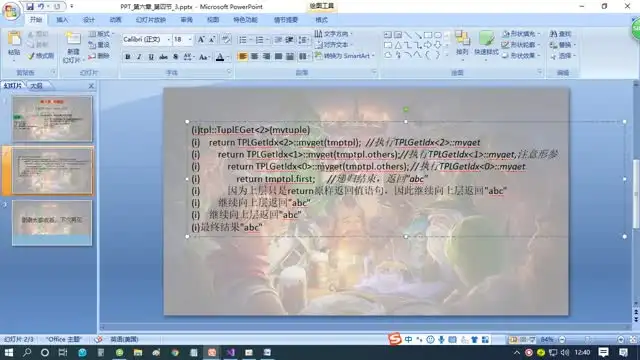Toggle bold formatting
Image resolution: width=640 pixels, height=360 pixels.
pyautogui.click(x=128, y=57)
